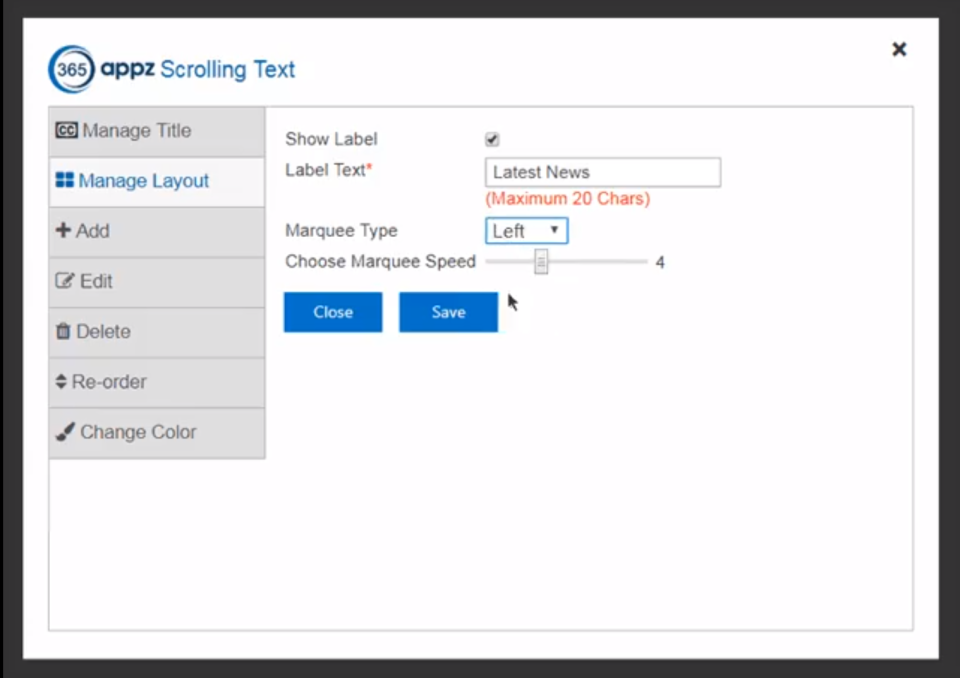
Task: Click the plus icon beside Add
Action: coord(63,231)
